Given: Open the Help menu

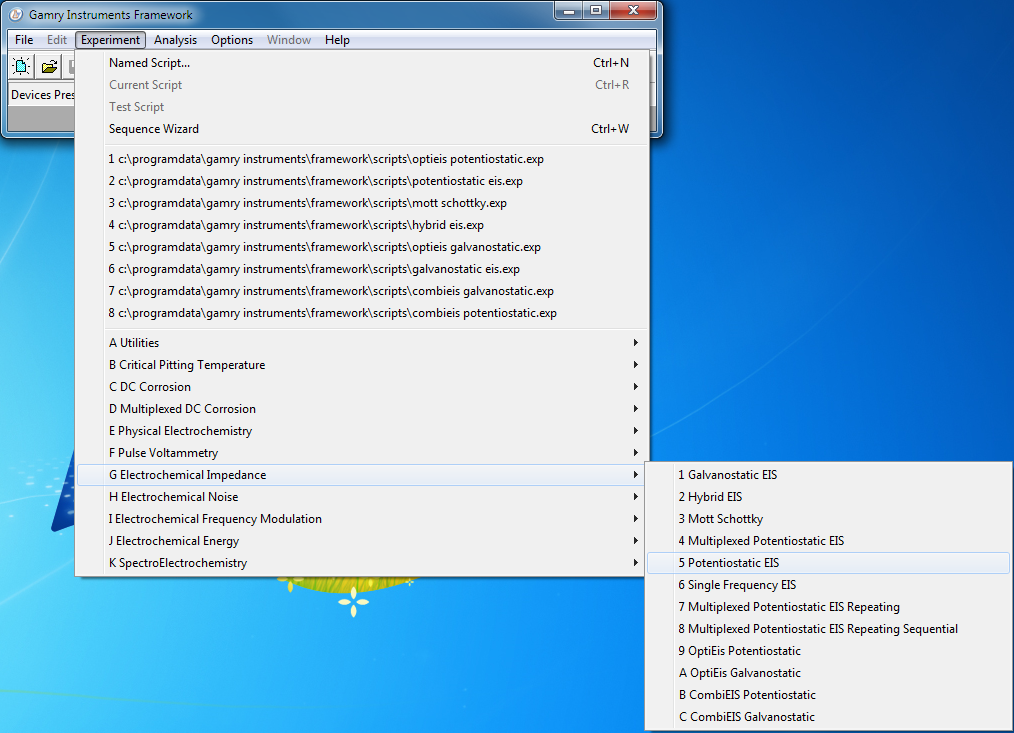Looking at the screenshot, I should point(337,39).
